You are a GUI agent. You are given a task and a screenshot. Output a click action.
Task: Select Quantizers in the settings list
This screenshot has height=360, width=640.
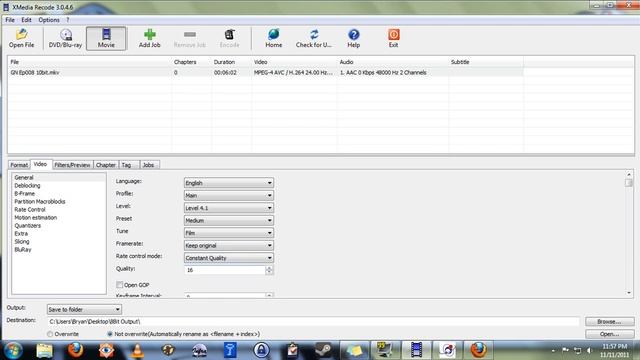27,225
